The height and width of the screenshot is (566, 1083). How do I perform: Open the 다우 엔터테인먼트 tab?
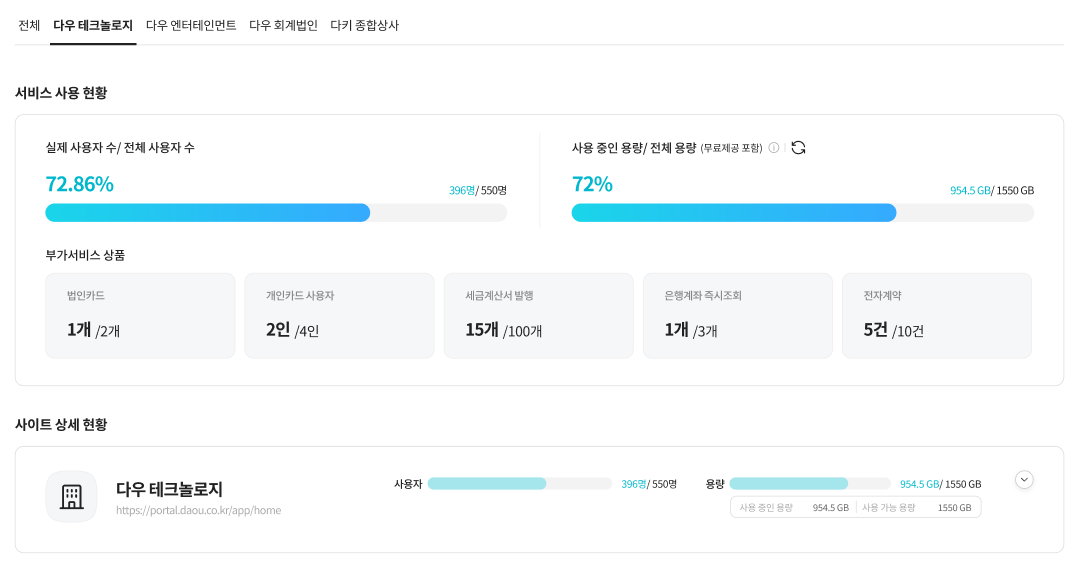pyautogui.click(x=191, y=25)
